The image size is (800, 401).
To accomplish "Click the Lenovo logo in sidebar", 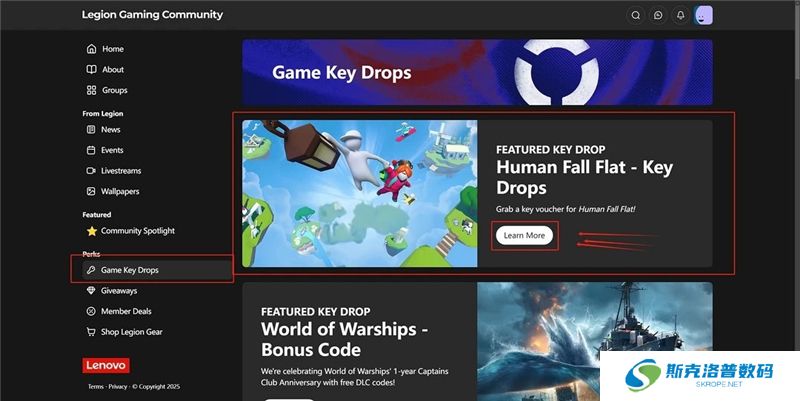I will tap(106, 365).
